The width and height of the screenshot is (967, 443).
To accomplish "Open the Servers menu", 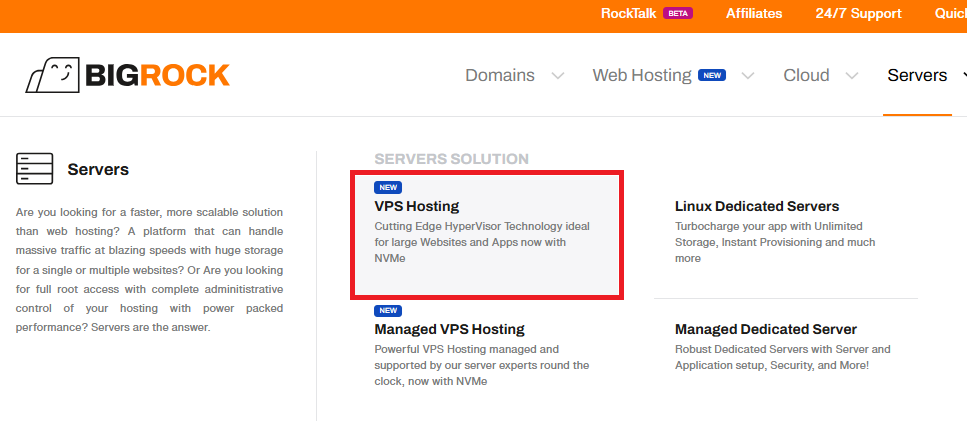I will coord(917,75).
